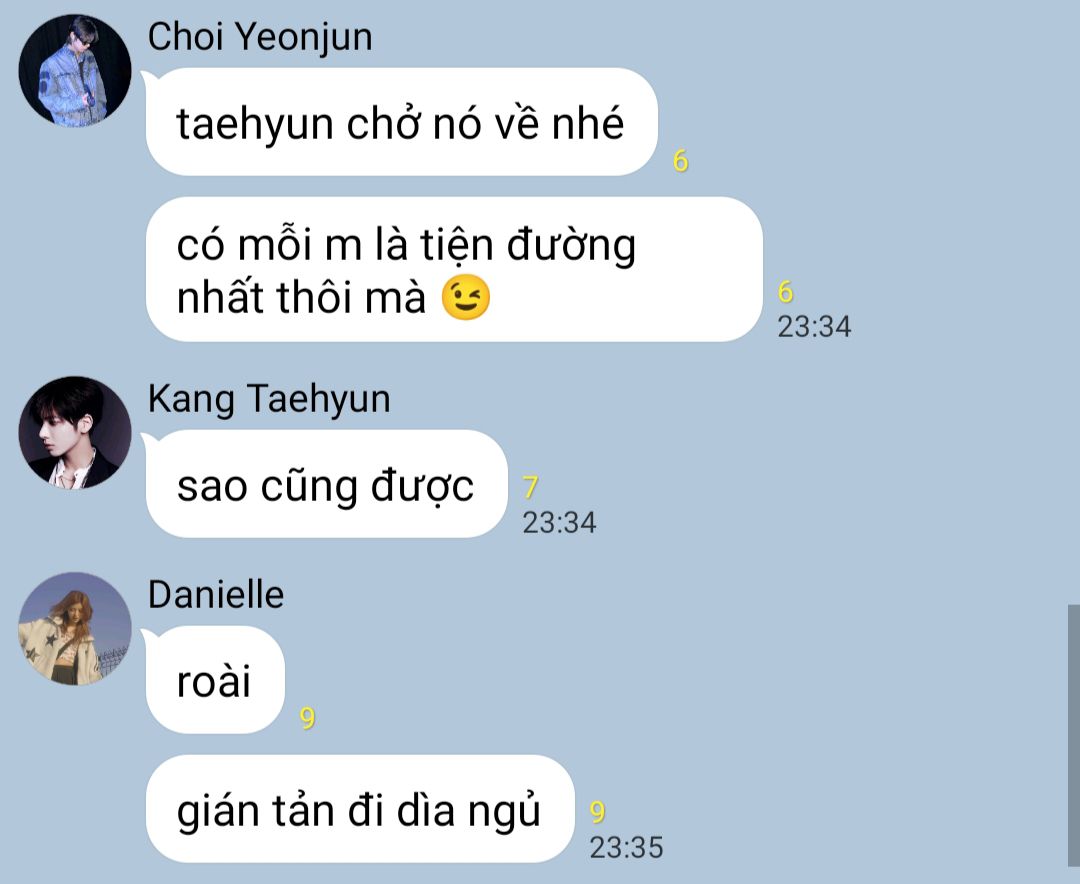Tap the Kang Taehyun sender name
Screen dimensions: 1080x884
[x=269, y=399]
